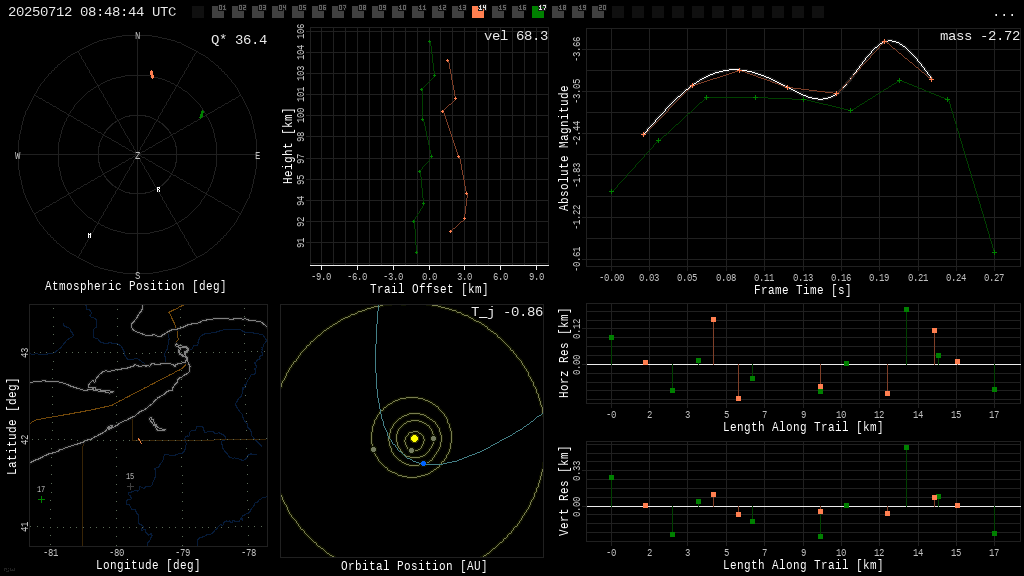Image resolution: width=1024 pixels, height=576 pixels.
Task: Click the zenith Z marker in the sky plot
Action: (138, 156)
